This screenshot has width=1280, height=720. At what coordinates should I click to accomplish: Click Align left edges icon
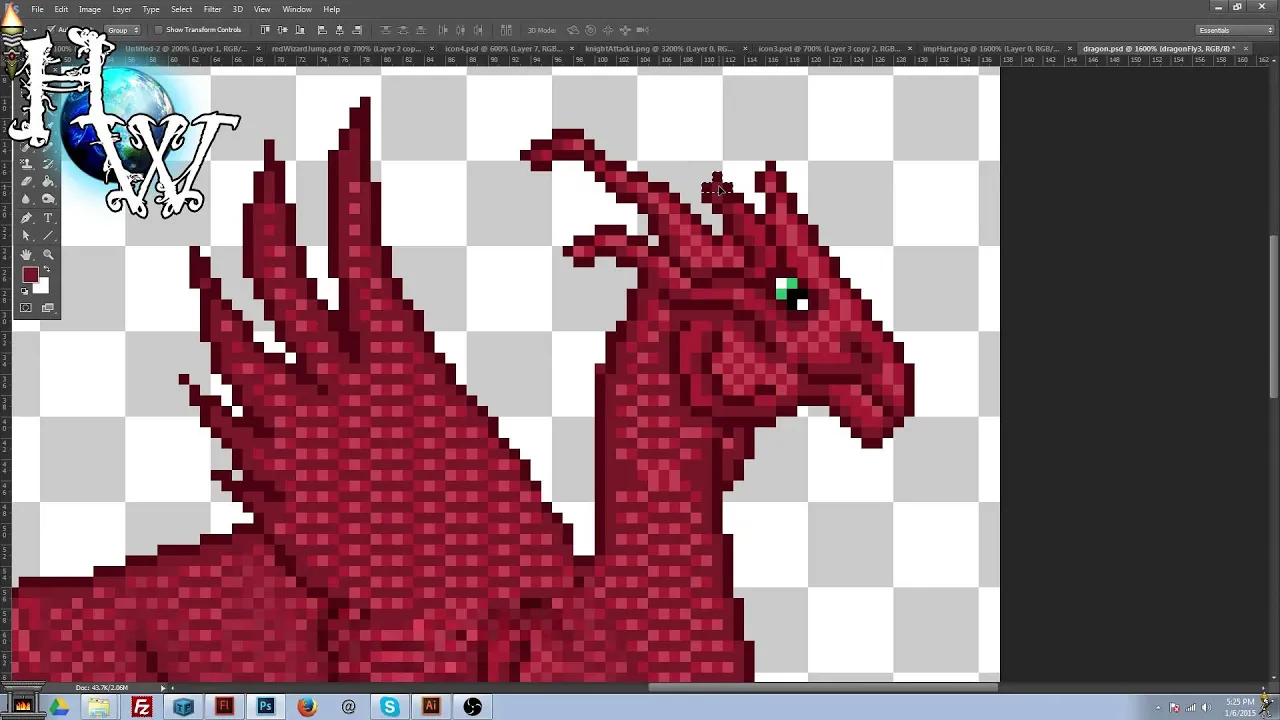pos(322,30)
